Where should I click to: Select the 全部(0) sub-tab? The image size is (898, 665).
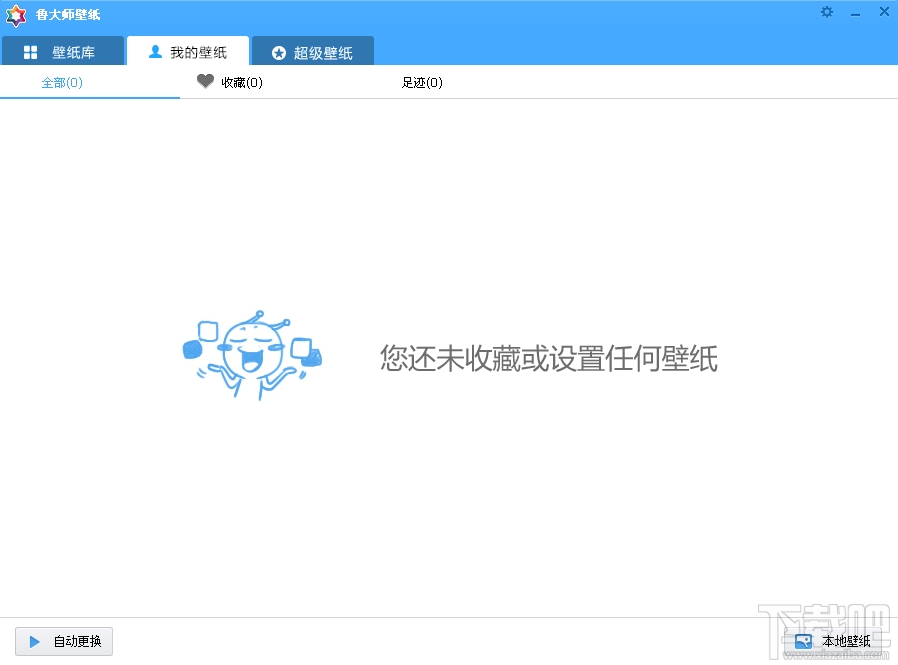(62, 83)
